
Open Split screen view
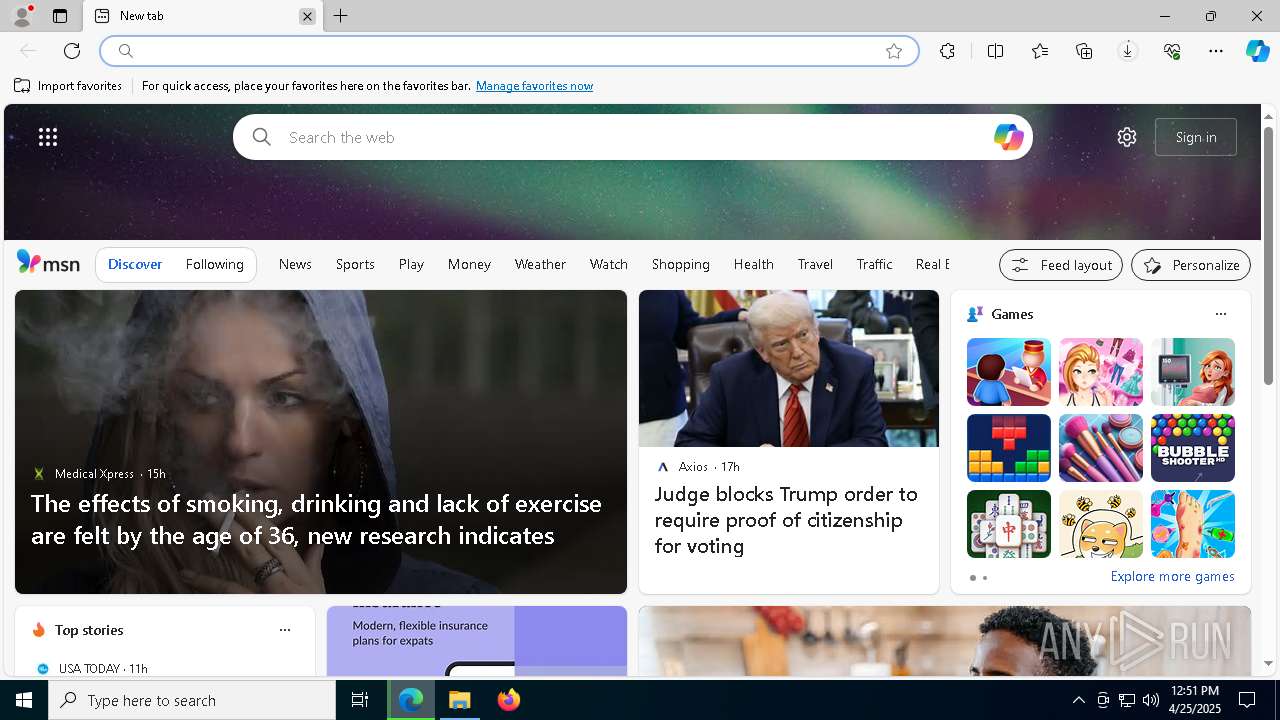995,51
